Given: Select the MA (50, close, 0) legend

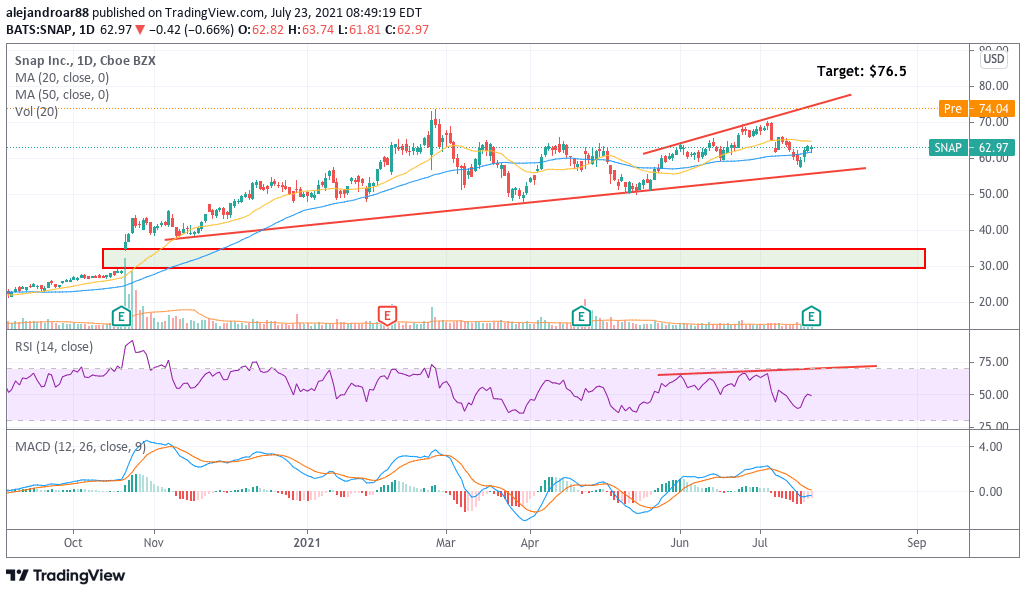Looking at the screenshot, I should click(62, 95).
